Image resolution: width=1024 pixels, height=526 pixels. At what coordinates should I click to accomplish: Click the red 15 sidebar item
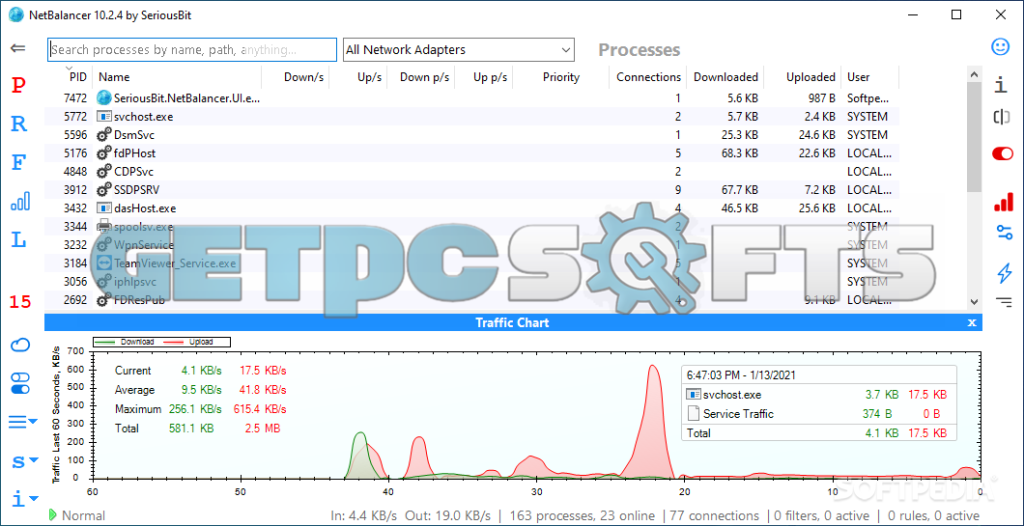pyautogui.click(x=20, y=302)
